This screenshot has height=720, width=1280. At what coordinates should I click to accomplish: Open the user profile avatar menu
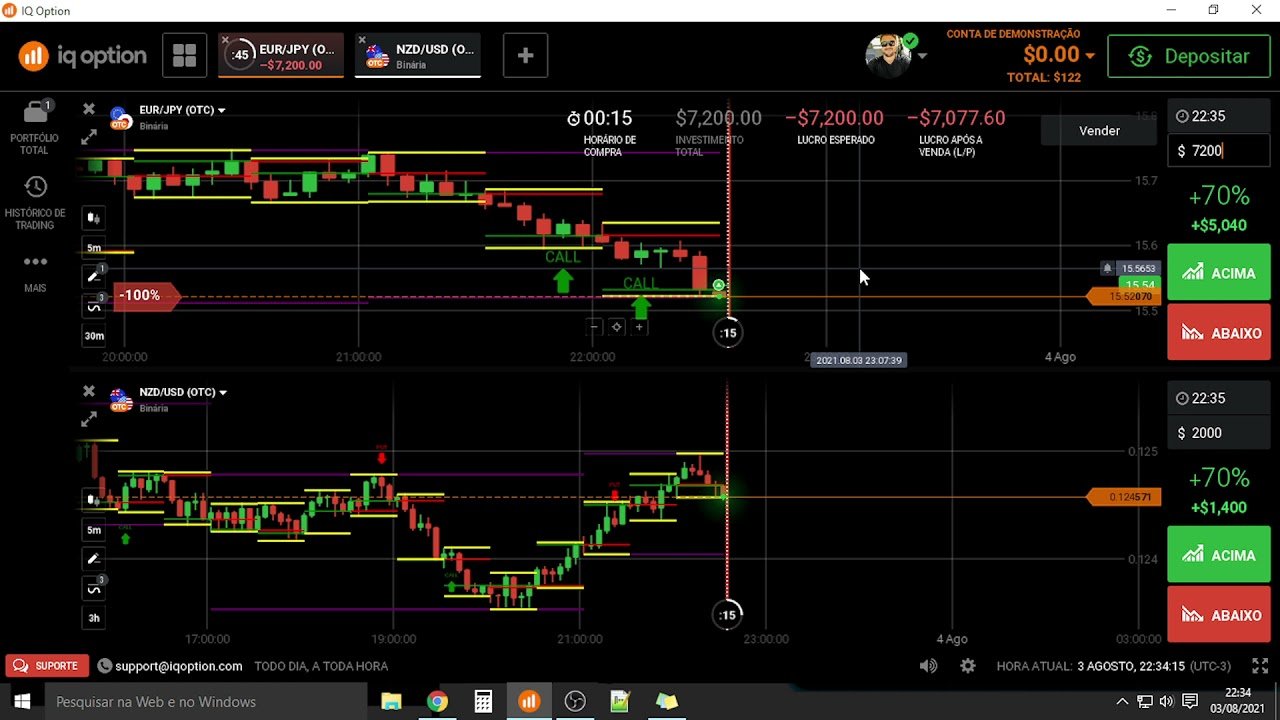click(888, 55)
